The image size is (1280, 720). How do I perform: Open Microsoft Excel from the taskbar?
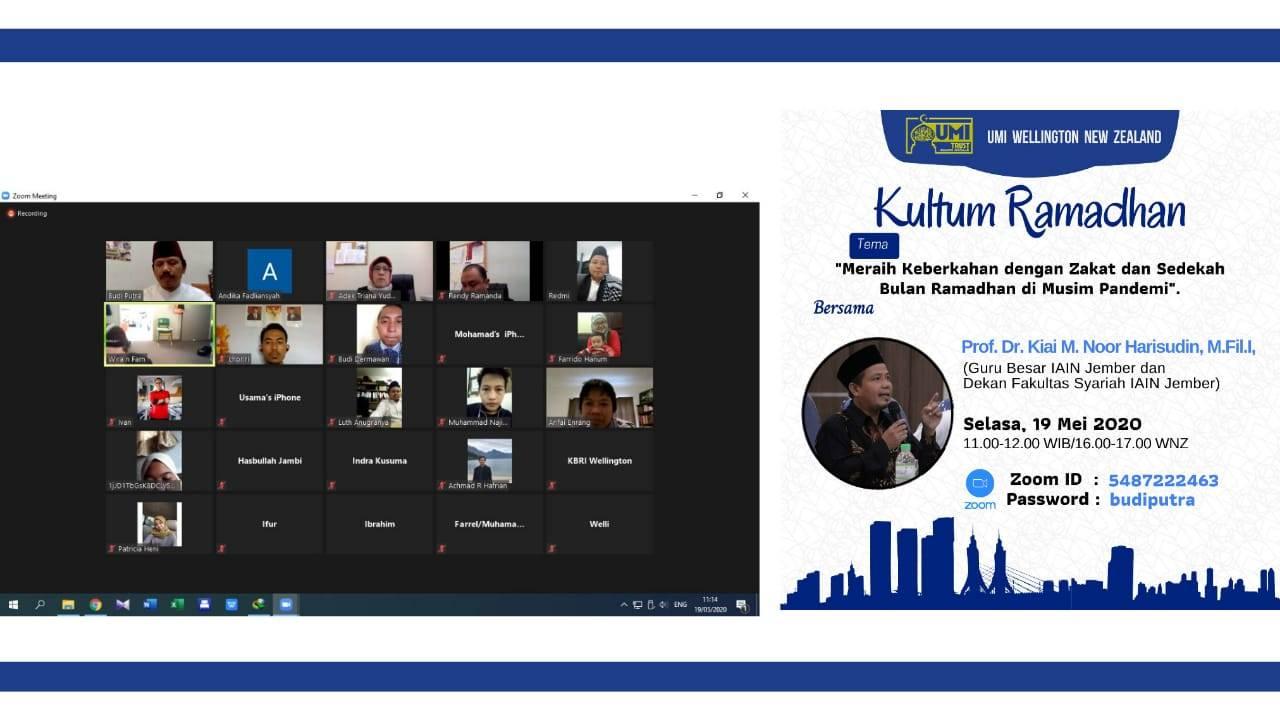[x=177, y=604]
